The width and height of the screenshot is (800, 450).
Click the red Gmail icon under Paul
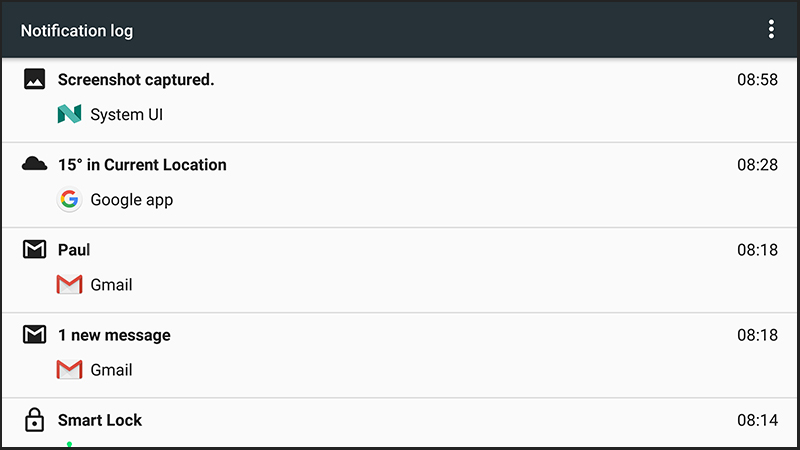(x=69, y=285)
